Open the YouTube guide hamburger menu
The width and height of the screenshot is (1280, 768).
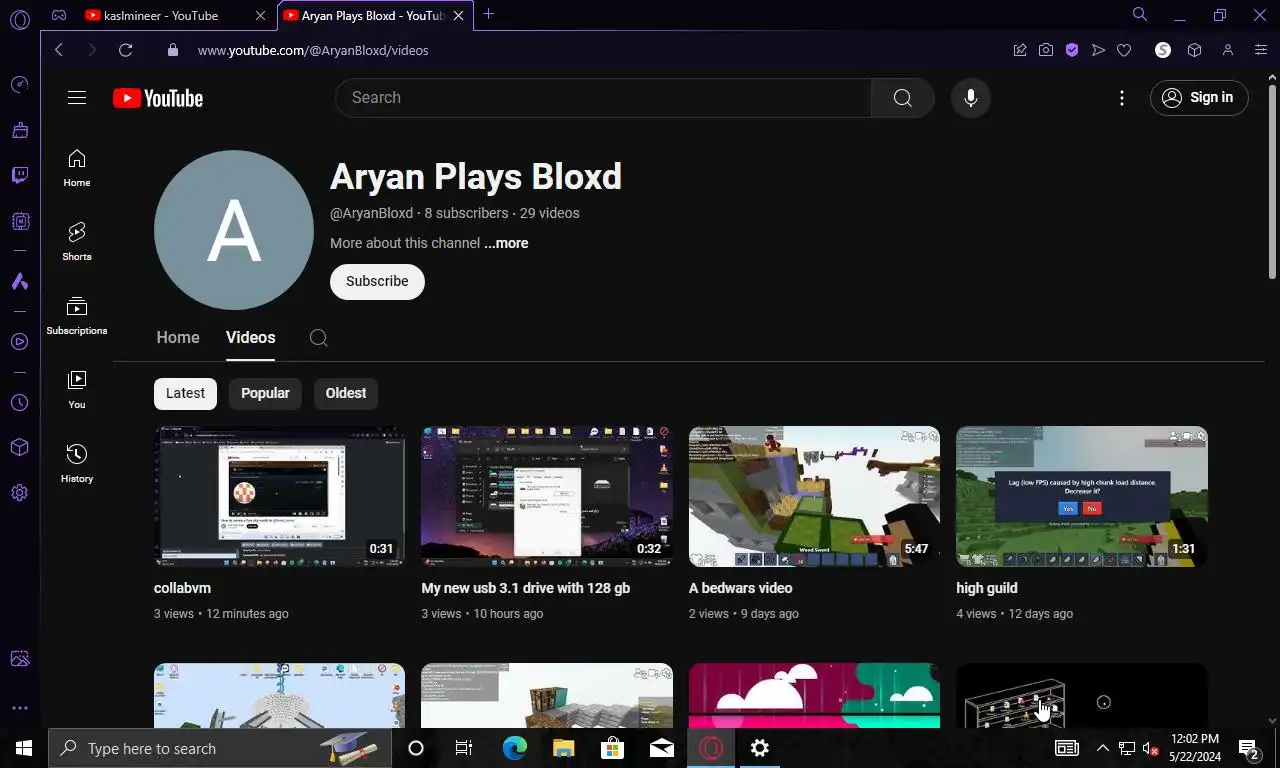point(77,98)
